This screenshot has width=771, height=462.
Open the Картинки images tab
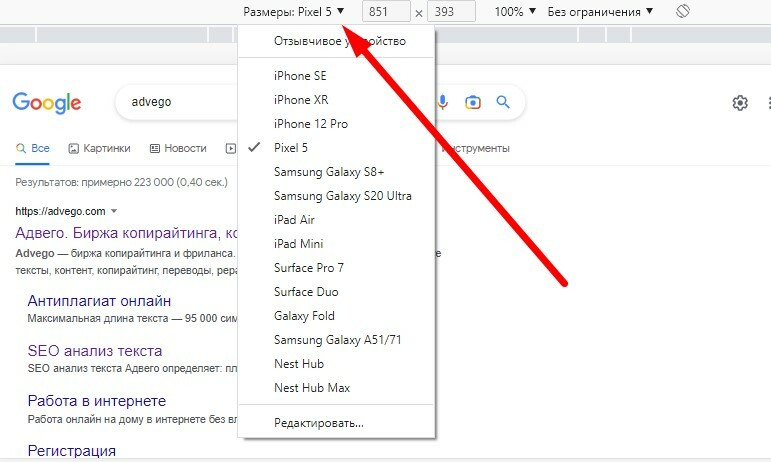(x=99, y=148)
